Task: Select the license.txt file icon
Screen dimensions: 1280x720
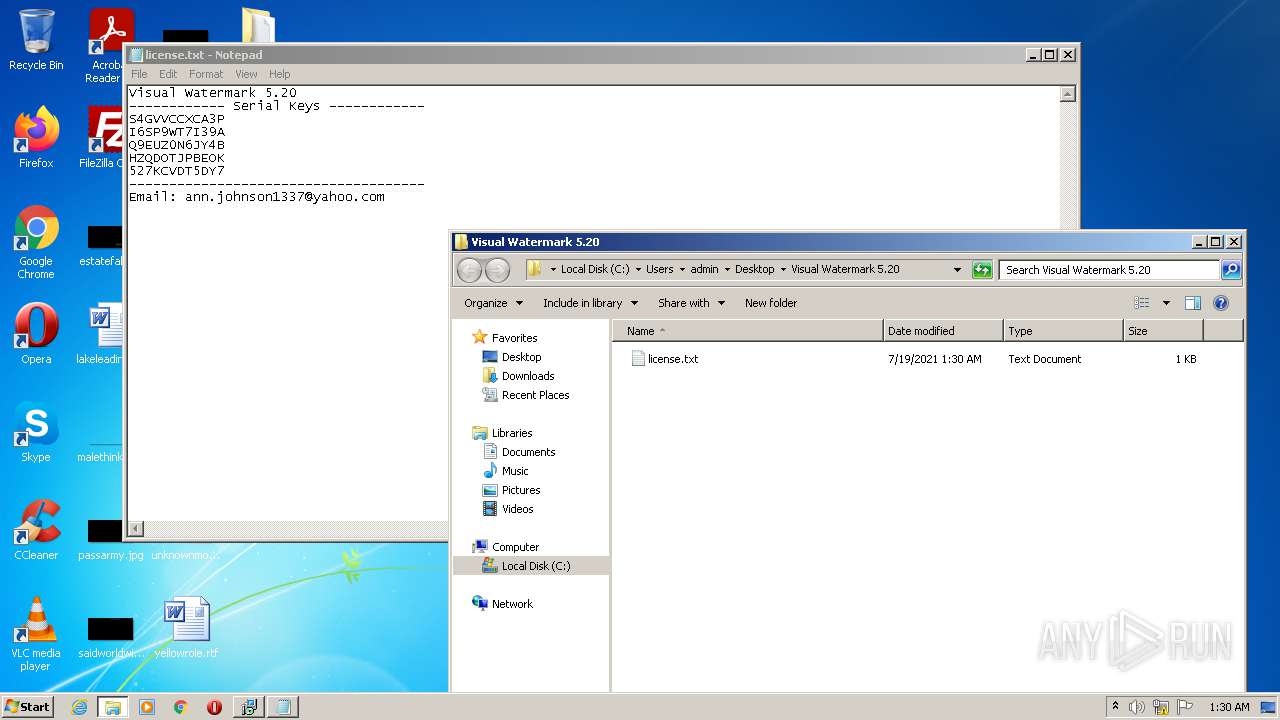Action: coord(638,359)
